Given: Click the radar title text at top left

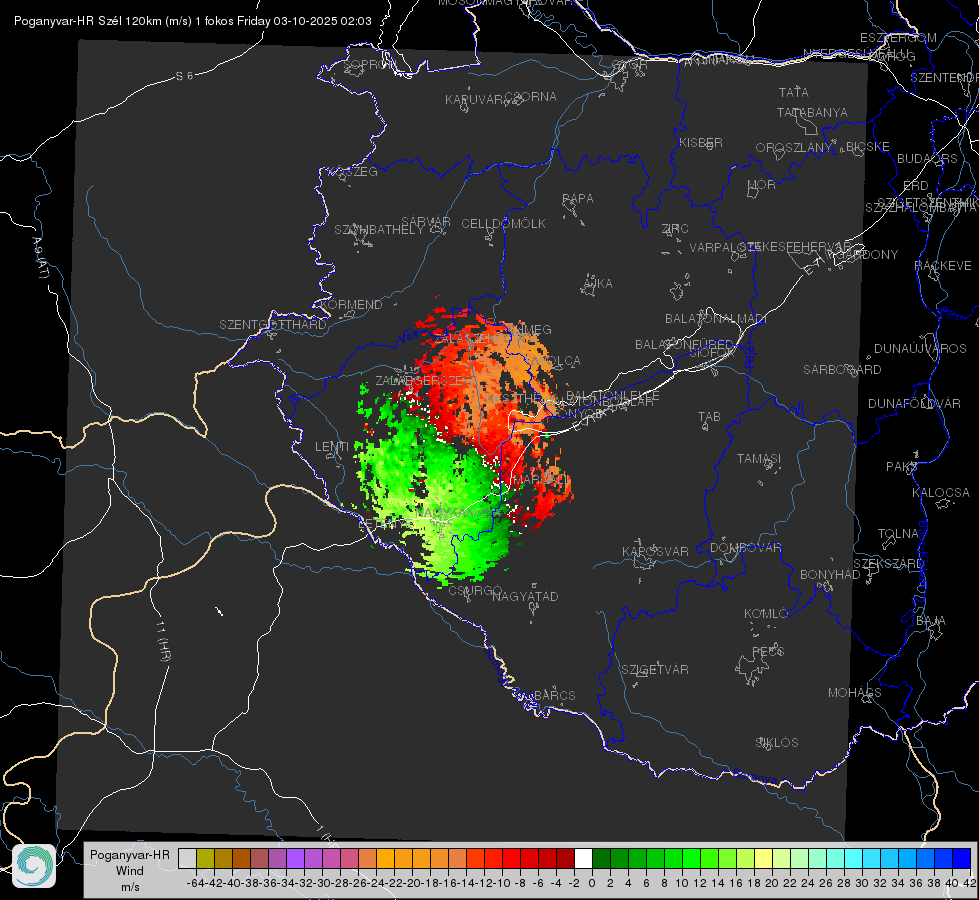Looking at the screenshot, I should pos(192,21).
